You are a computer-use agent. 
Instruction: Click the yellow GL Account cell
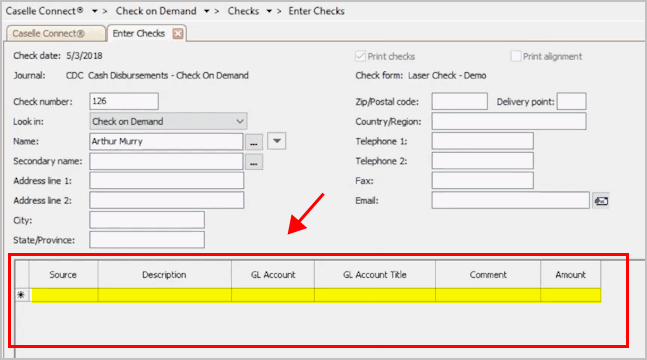pos(273,295)
